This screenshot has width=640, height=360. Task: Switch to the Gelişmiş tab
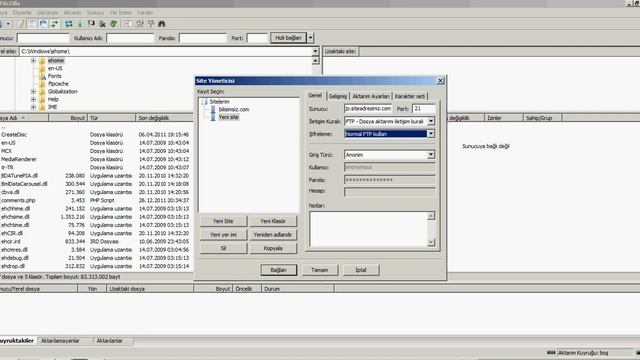(338, 96)
